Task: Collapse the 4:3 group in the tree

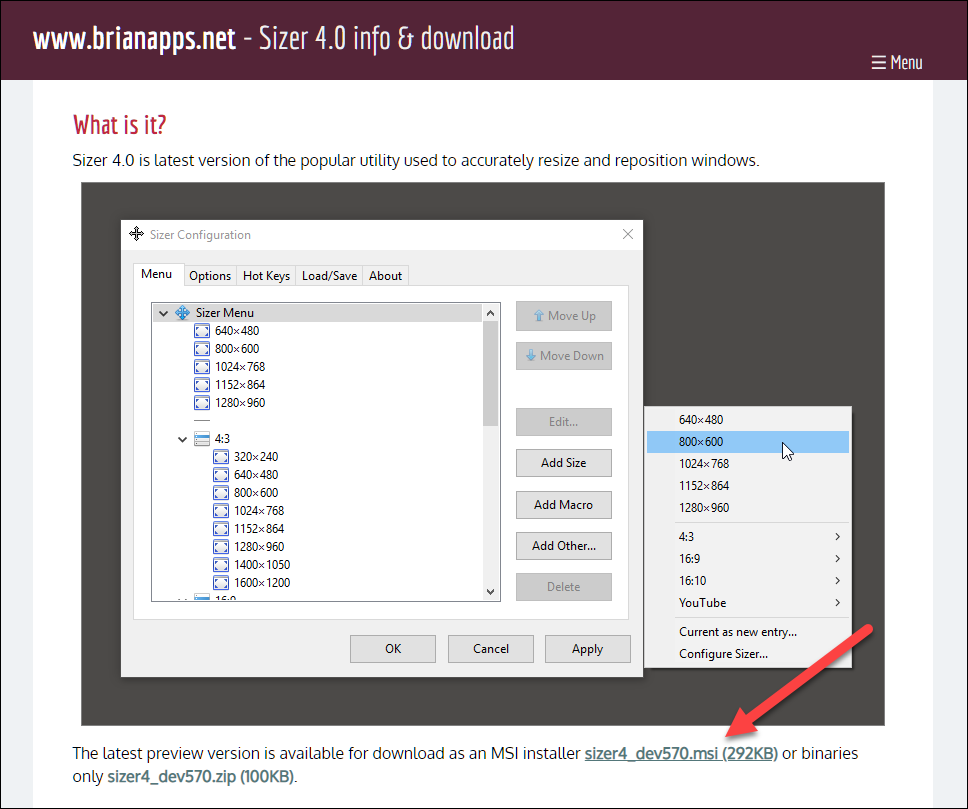Action: coord(182,439)
